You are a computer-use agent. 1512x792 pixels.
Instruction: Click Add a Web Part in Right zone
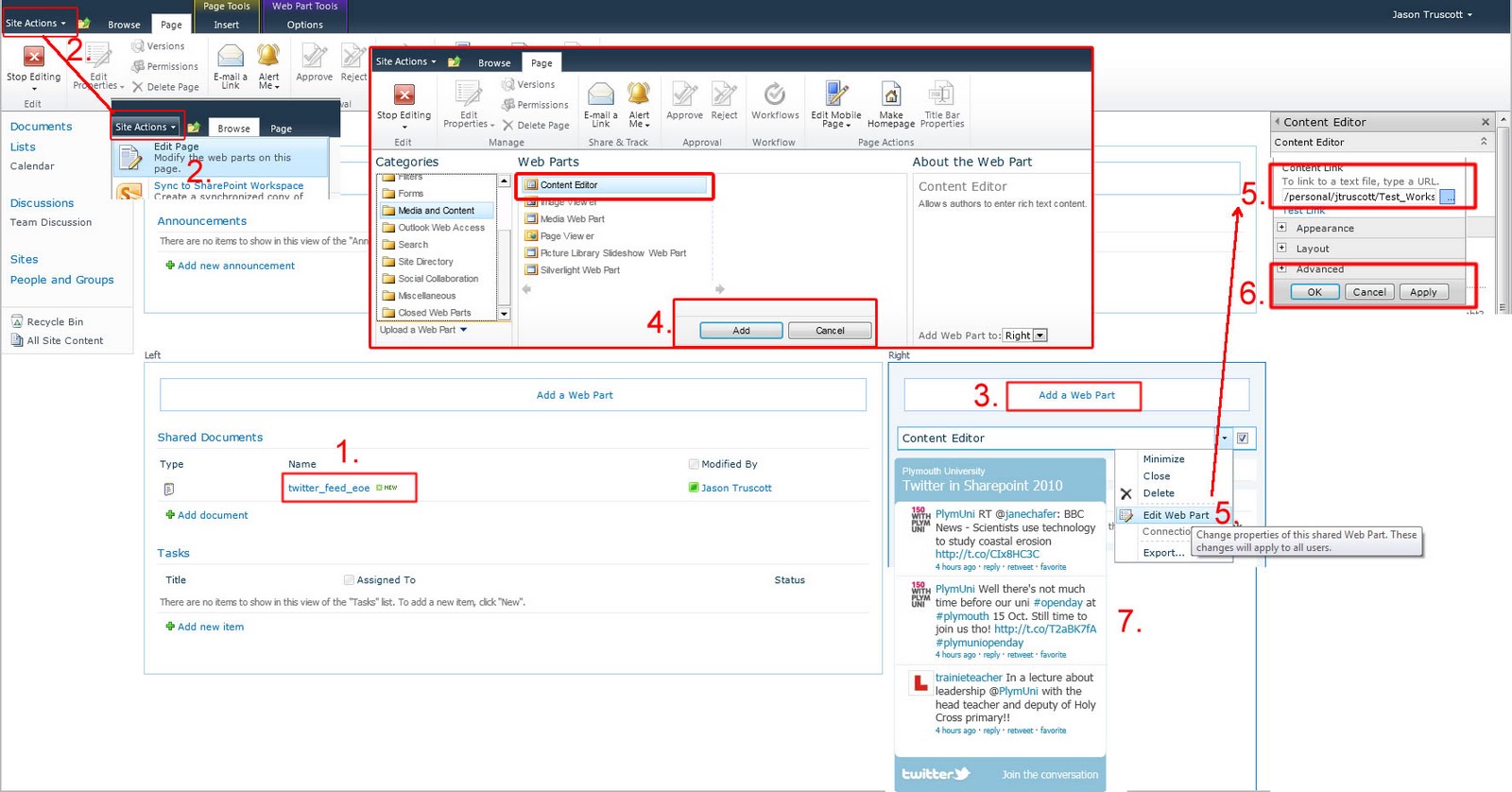pyautogui.click(x=1076, y=395)
